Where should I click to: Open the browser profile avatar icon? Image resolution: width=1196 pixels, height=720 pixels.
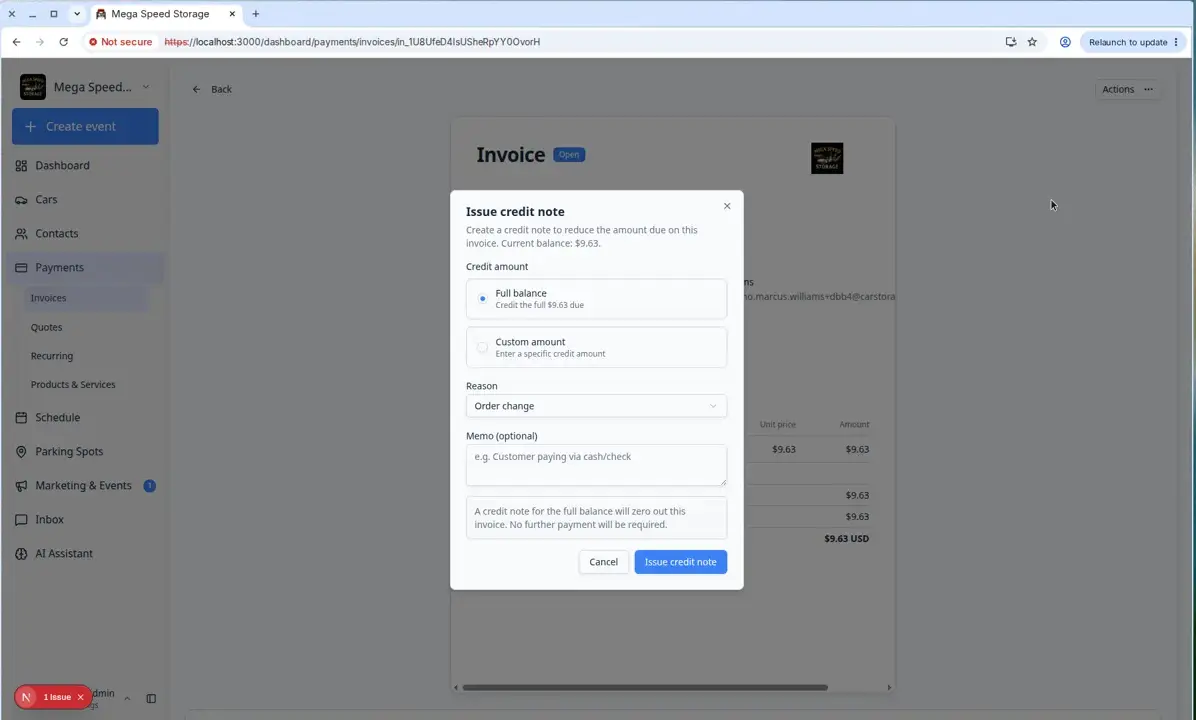click(x=1065, y=42)
